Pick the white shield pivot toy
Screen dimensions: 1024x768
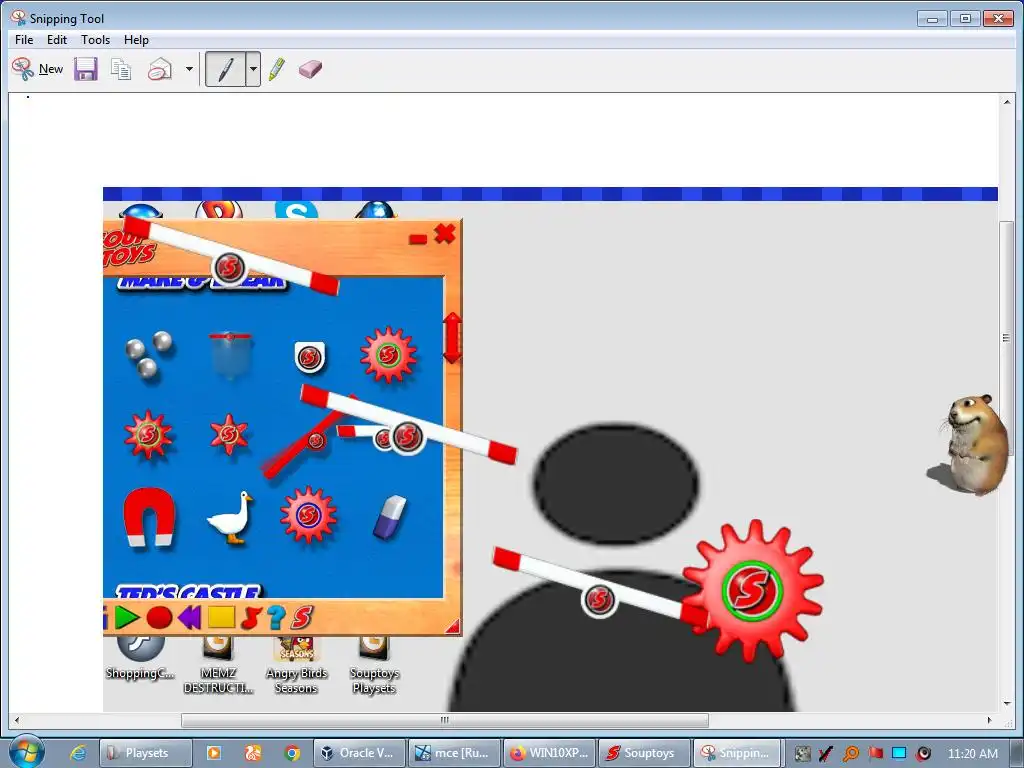coord(310,357)
